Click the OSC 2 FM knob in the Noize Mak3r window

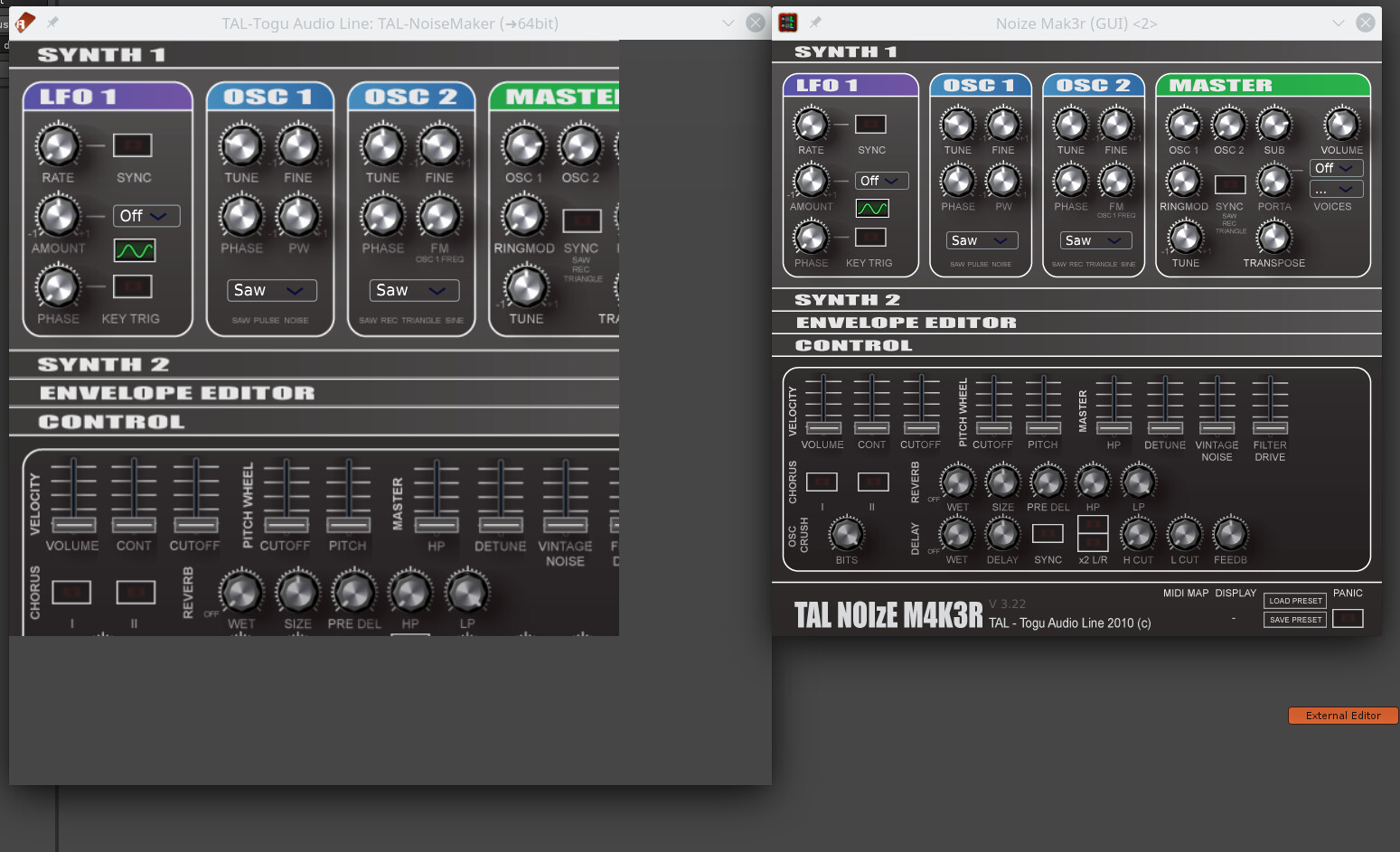point(1116,181)
